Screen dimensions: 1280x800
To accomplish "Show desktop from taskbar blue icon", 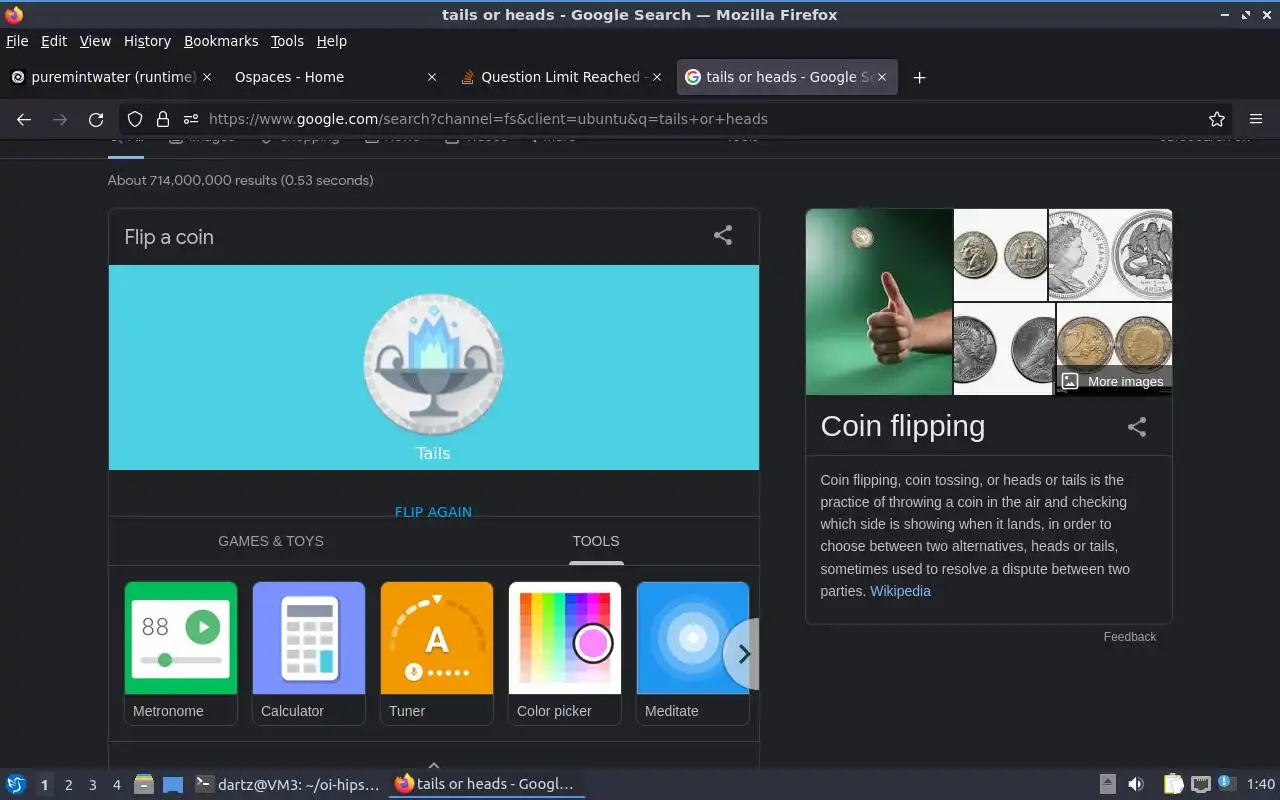I will pos(173,784).
